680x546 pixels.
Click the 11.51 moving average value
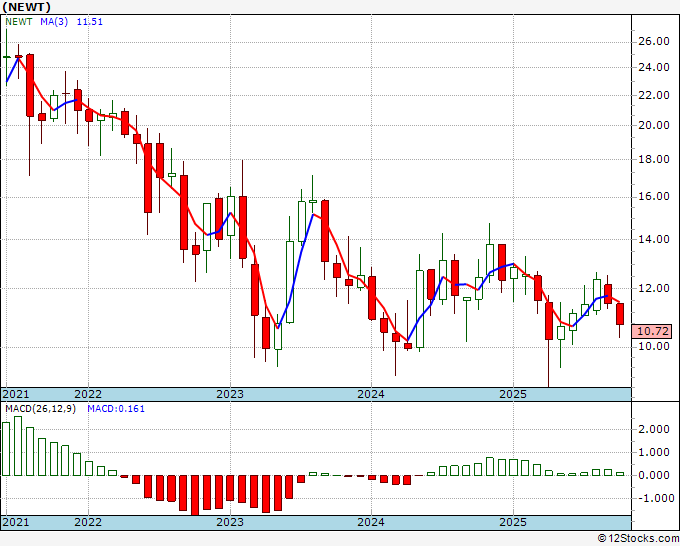(90, 22)
